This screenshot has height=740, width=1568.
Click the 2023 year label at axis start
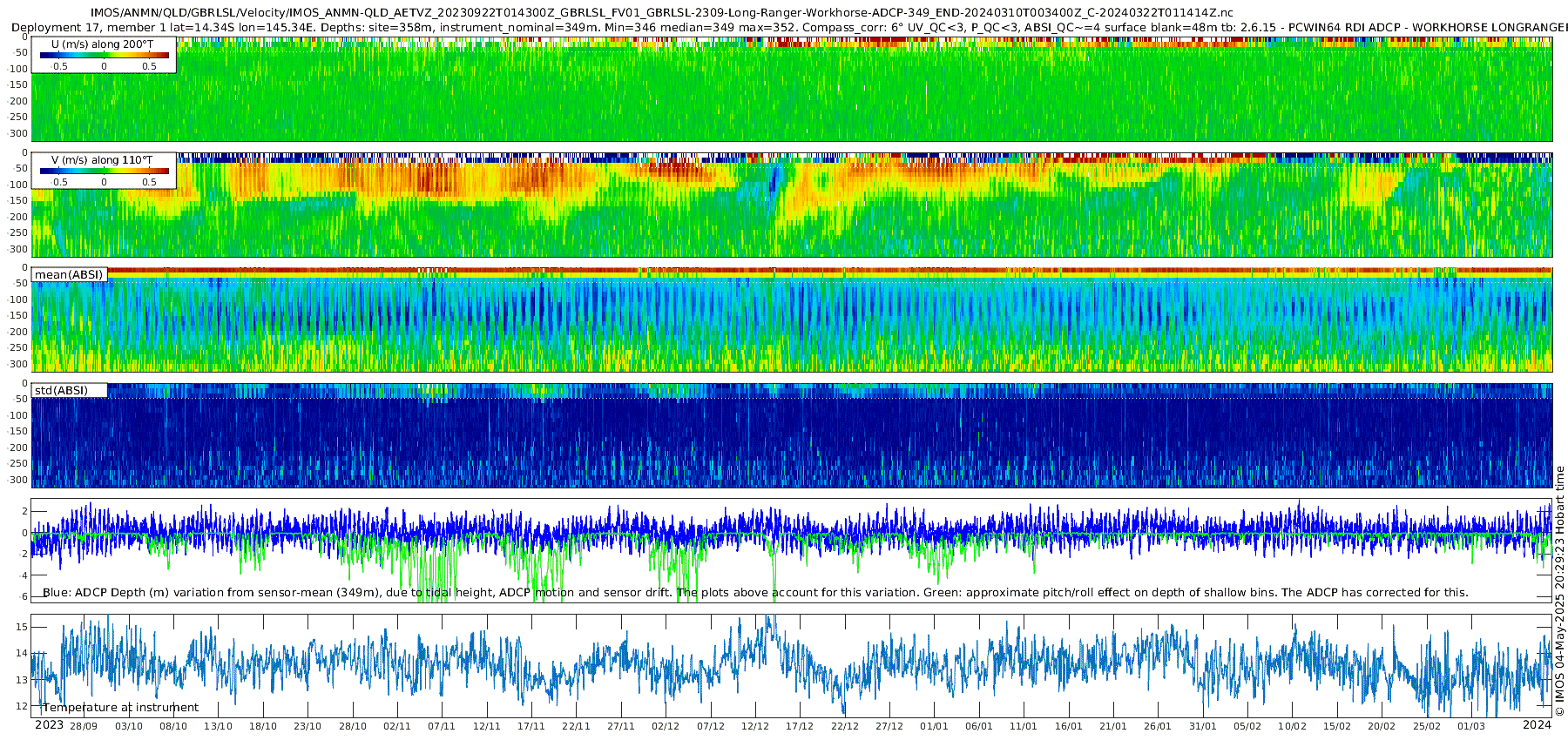pos(49,725)
